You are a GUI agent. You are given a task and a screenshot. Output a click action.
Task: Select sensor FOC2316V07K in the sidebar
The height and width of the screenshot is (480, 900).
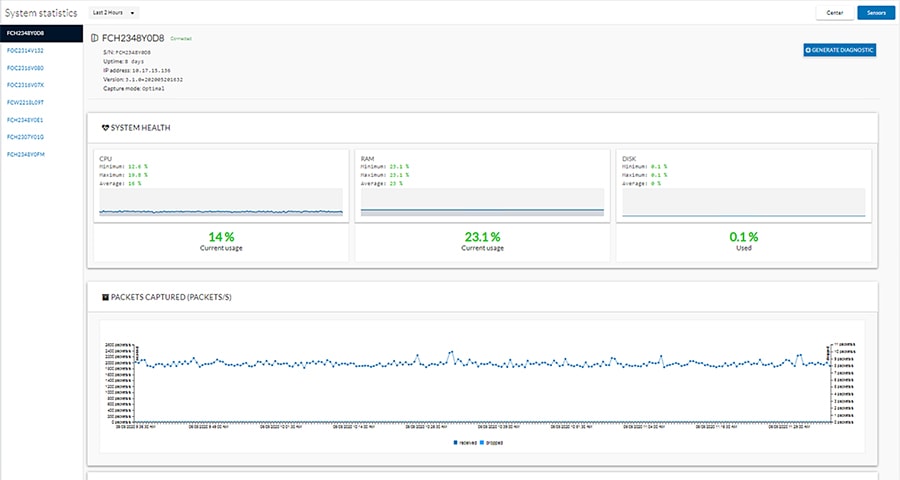(25, 85)
